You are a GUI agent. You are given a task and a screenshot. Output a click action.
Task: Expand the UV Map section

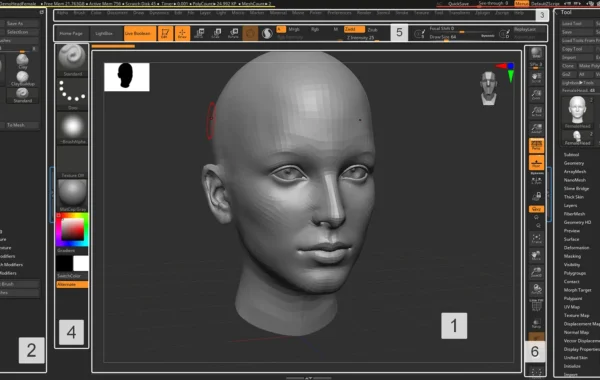(x=571, y=307)
